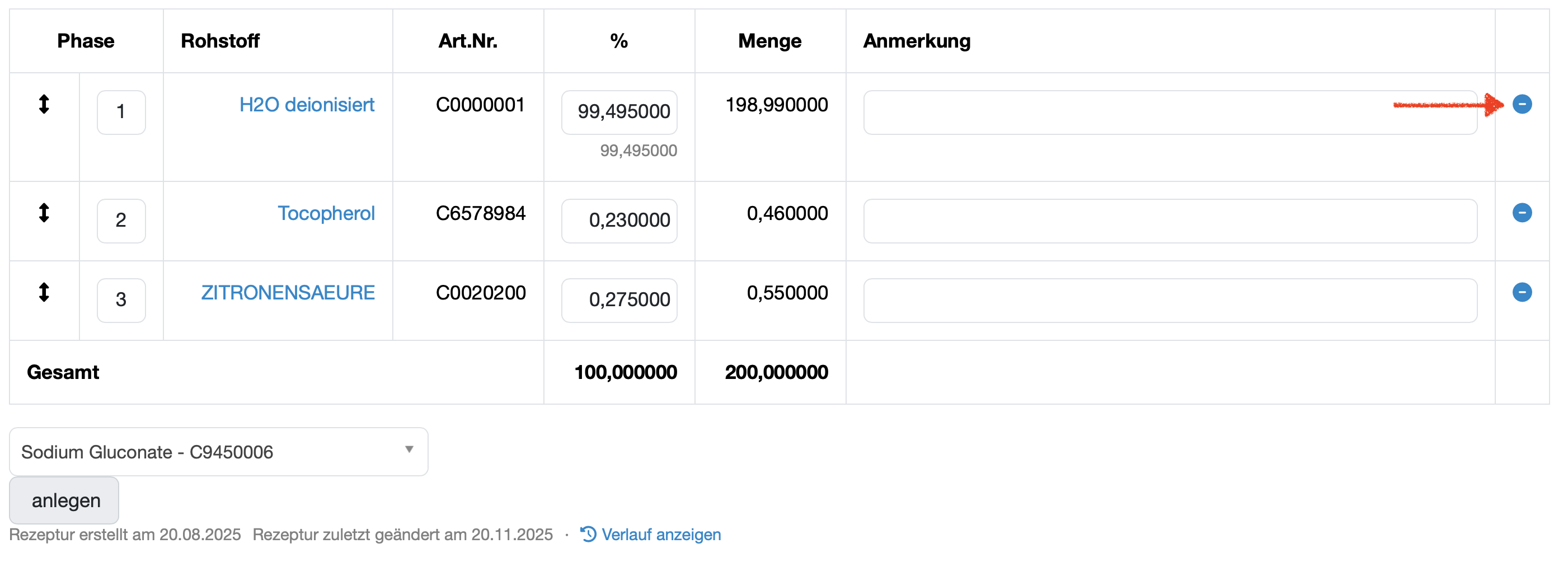Click the minus icon for Tocopherol
Viewport: 1568px width, 562px height.
[x=1522, y=213]
